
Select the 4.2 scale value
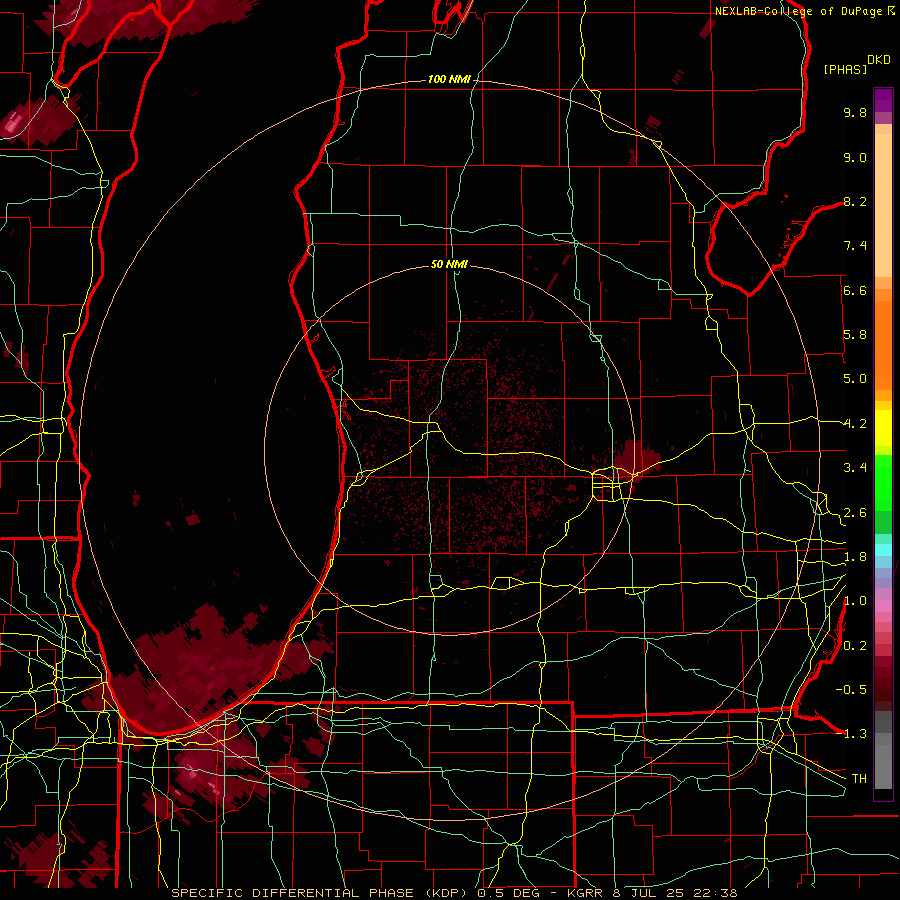(x=855, y=424)
